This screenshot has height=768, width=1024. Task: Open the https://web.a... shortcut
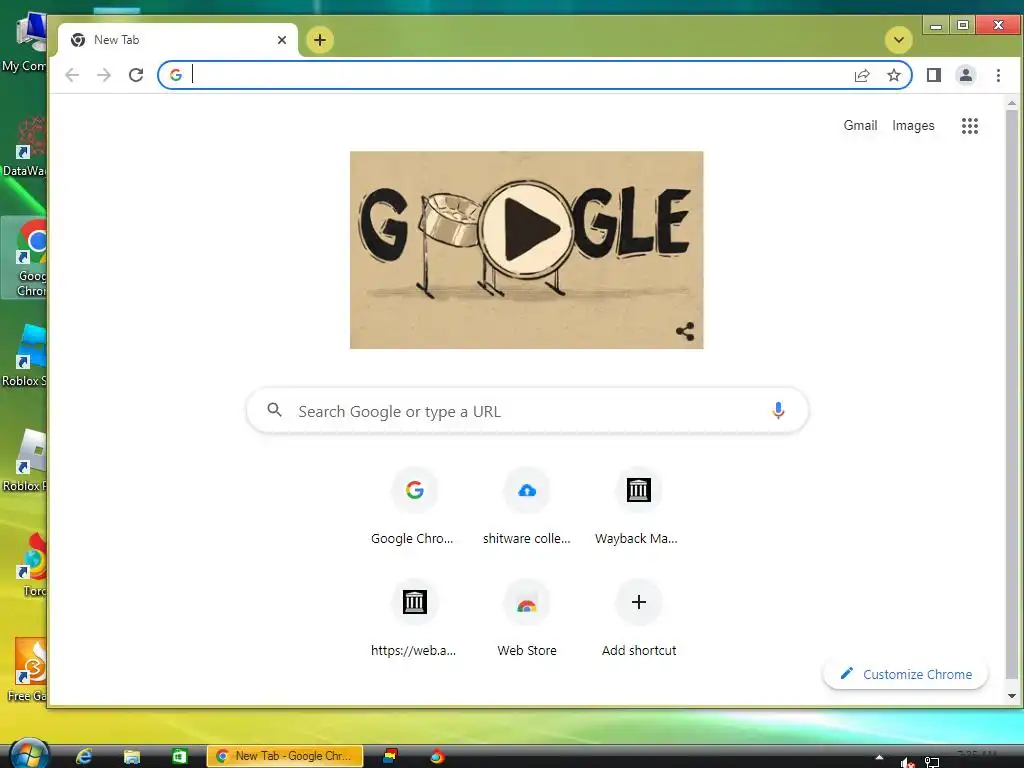pos(414,618)
